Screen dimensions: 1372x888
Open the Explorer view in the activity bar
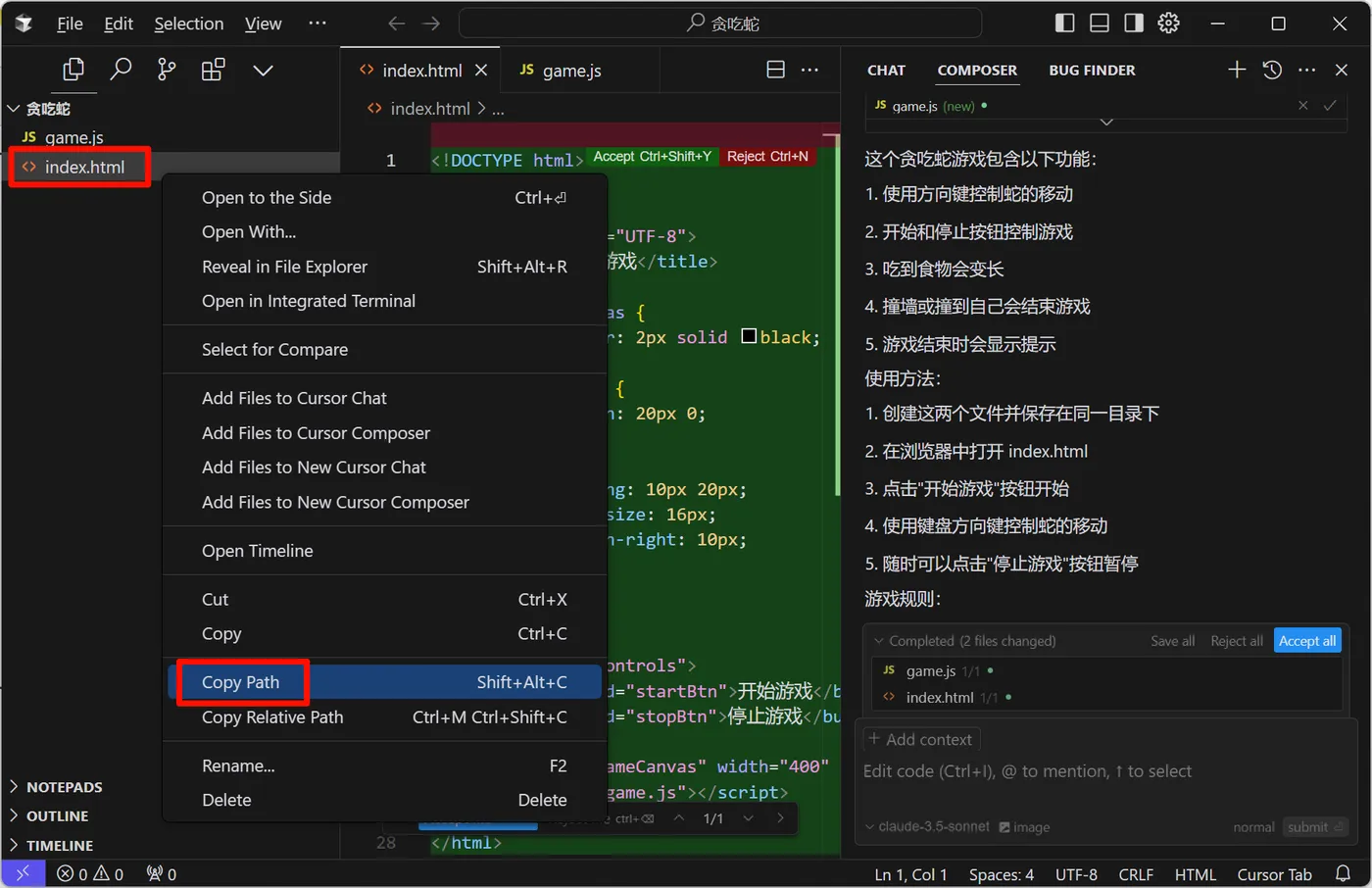pyautogui.click(x=73, y=70)
